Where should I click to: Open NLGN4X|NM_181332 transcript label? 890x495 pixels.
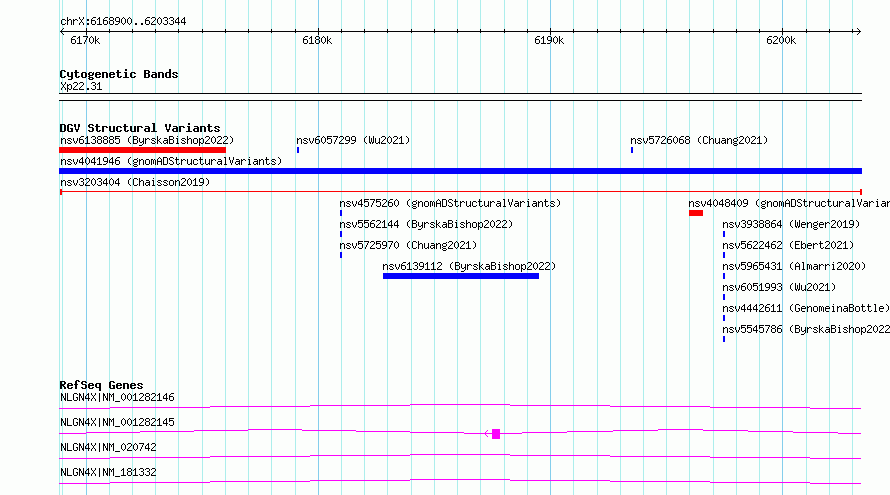pos(108,472)
